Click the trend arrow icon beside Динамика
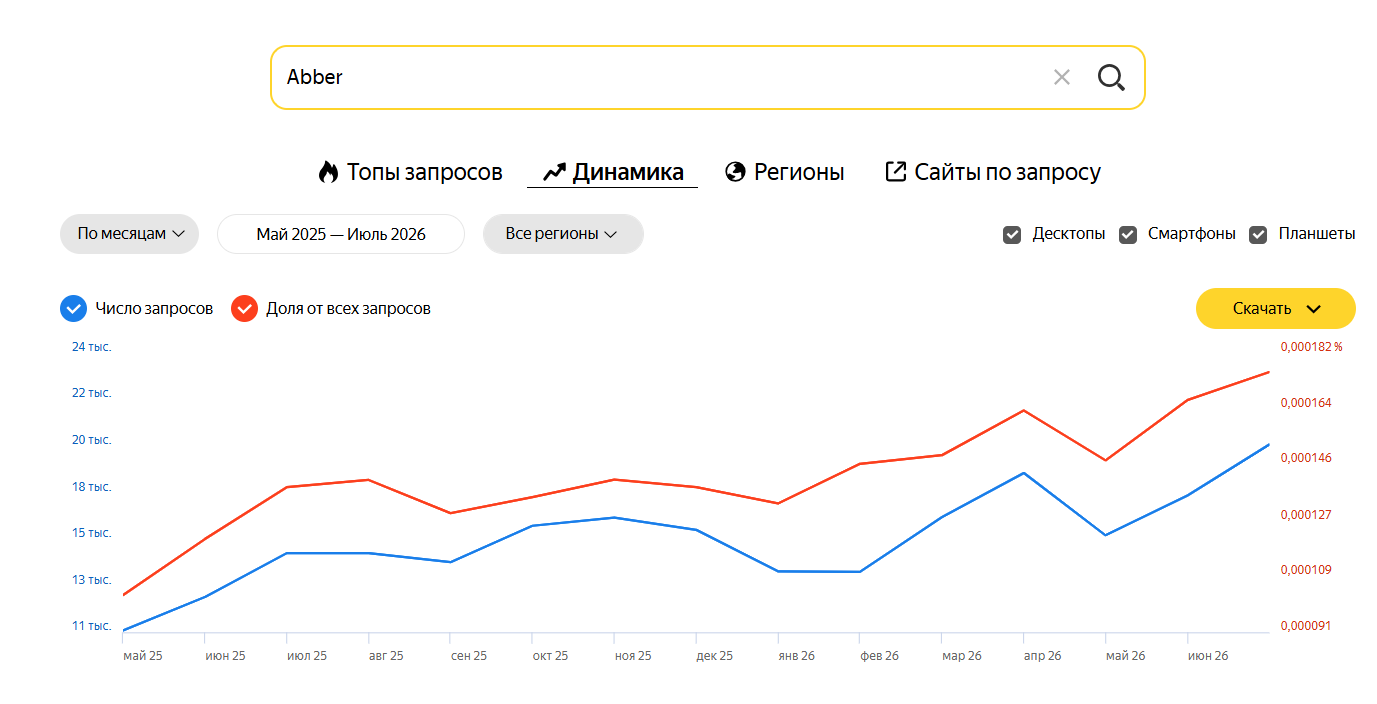The image size is (1377, 704). [554, 172]
